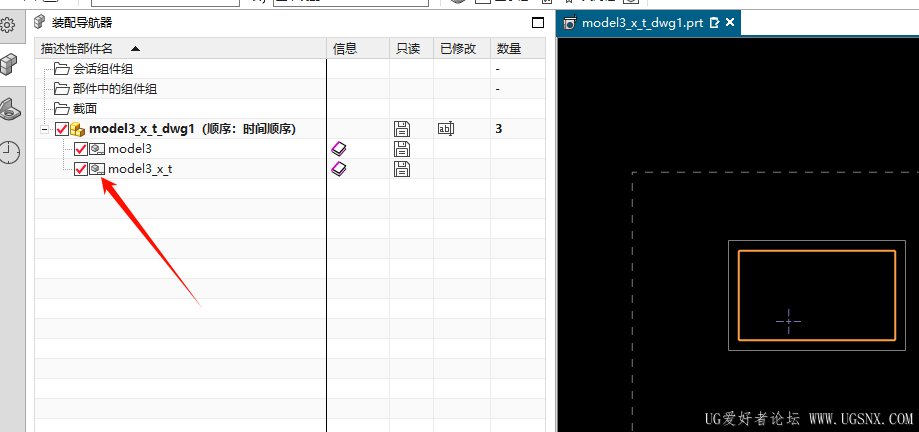Click the read-only disk icon for model3
Image resolution: width=919 pixels, height=432 pixels.
(403, 149)
